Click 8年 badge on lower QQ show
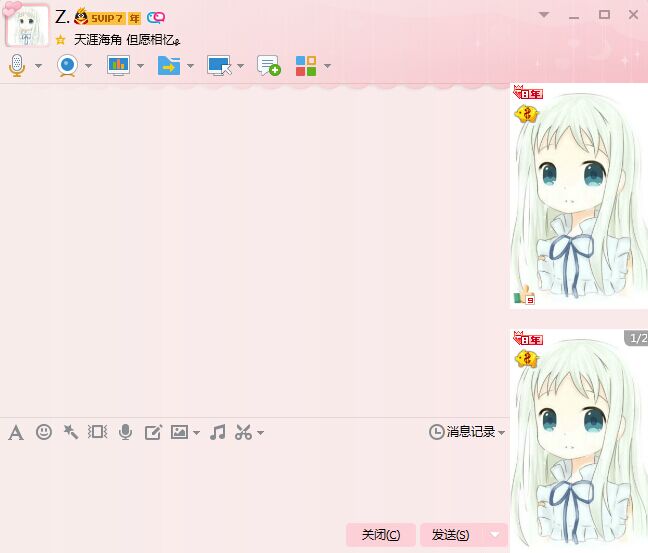 528,338
